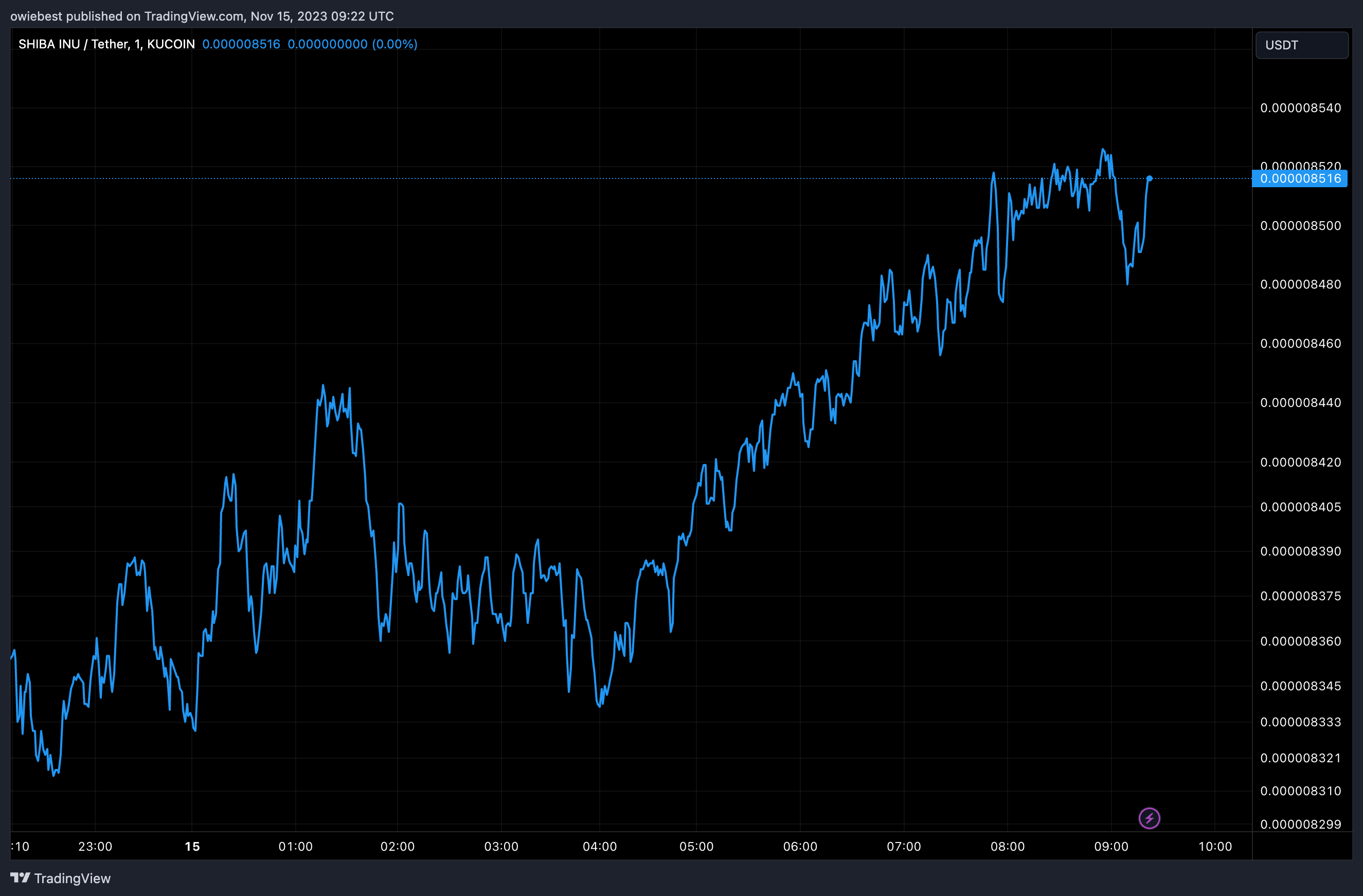Select the 23:00 time axis label
The height and width of the screenshot is (896, 1363).
95,846
